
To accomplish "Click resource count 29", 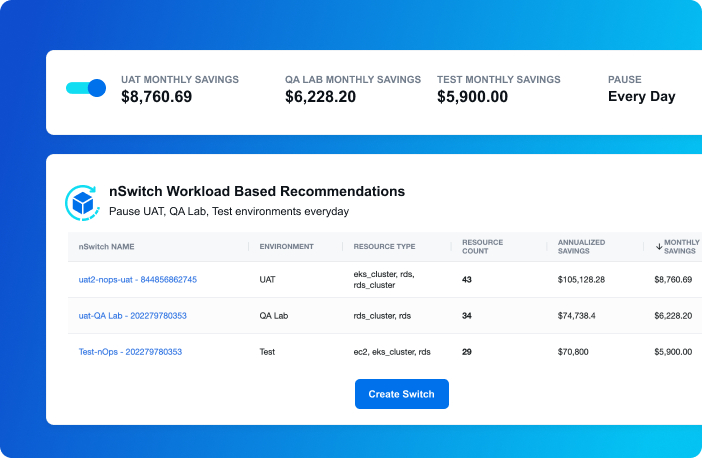I will point(467,352).
